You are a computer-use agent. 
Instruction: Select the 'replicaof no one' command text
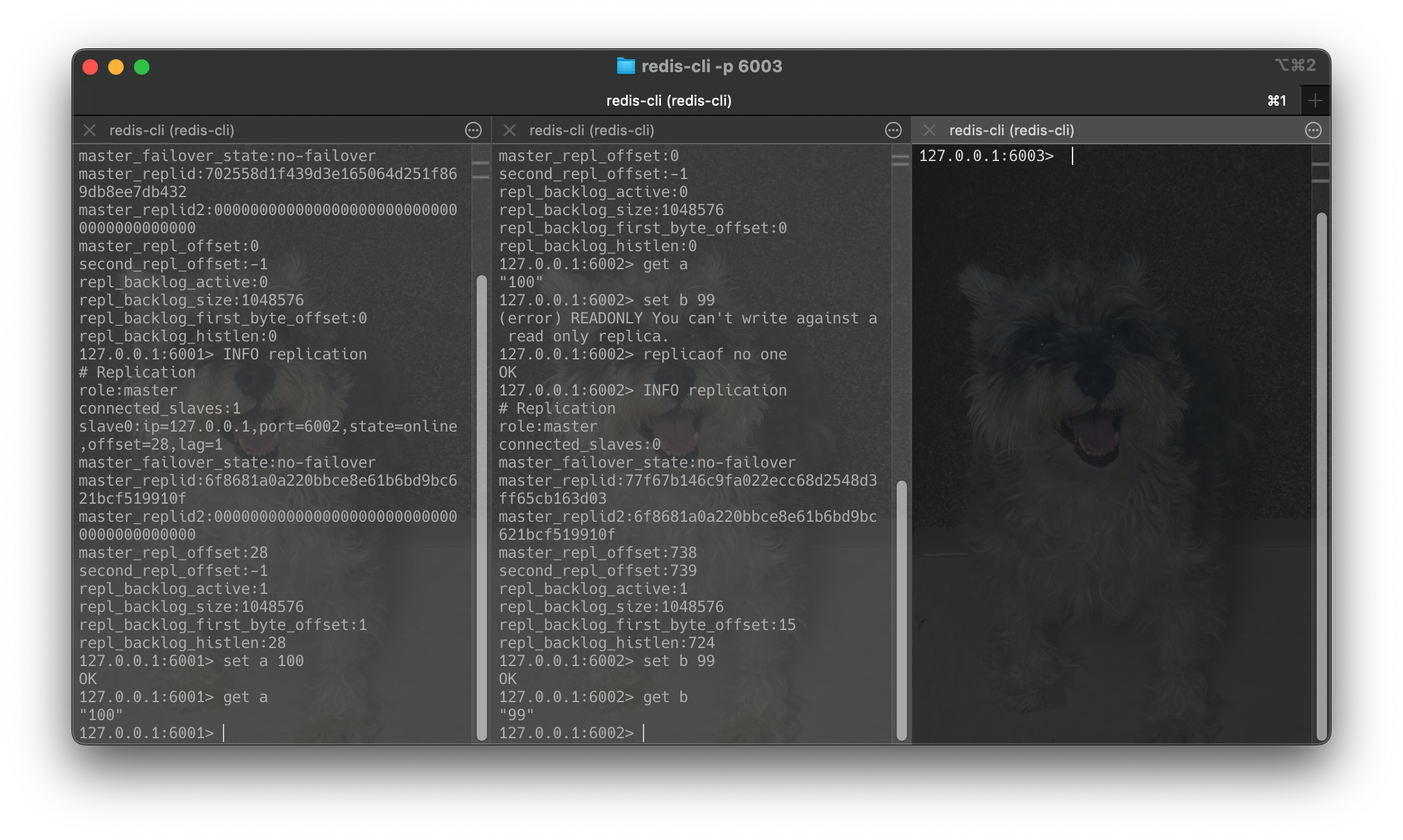tap(715, 354)
